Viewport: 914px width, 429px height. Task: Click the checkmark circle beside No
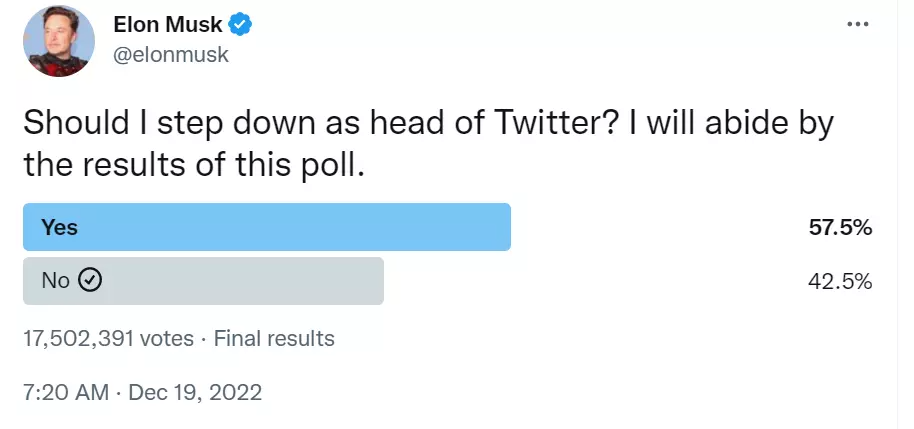[90, 281]
